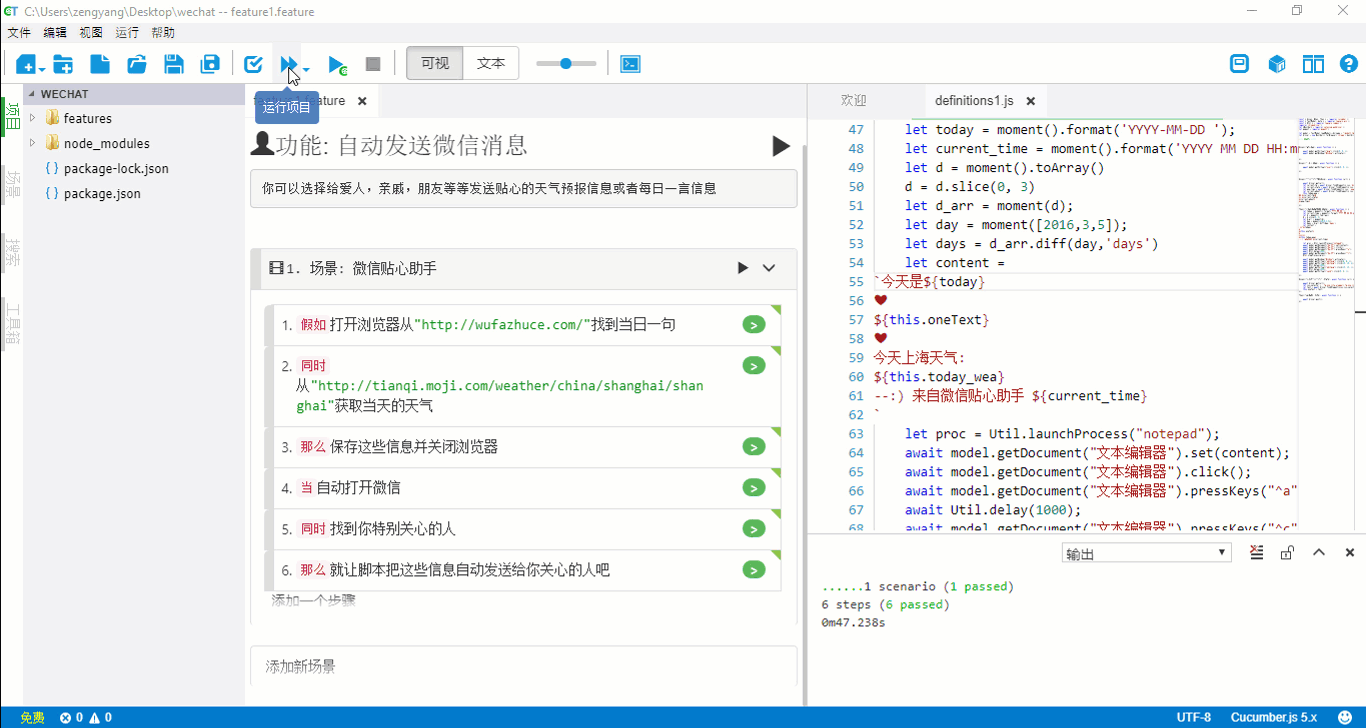This screenshot has height=728, width=1366.
Task: Click green arrow on step 1
Action: 754,325
